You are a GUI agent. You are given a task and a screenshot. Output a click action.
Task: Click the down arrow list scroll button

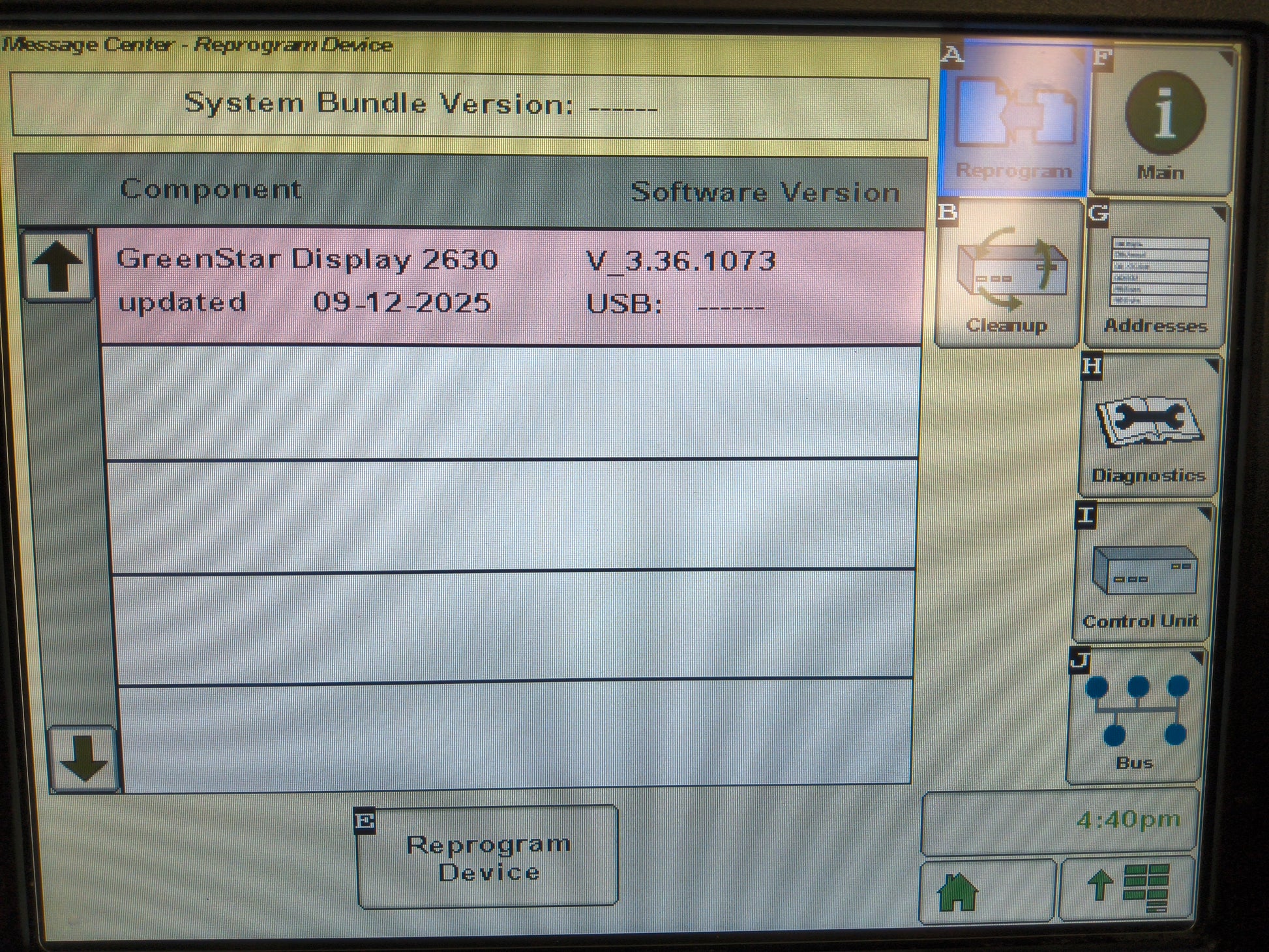[x=83, y=758]
